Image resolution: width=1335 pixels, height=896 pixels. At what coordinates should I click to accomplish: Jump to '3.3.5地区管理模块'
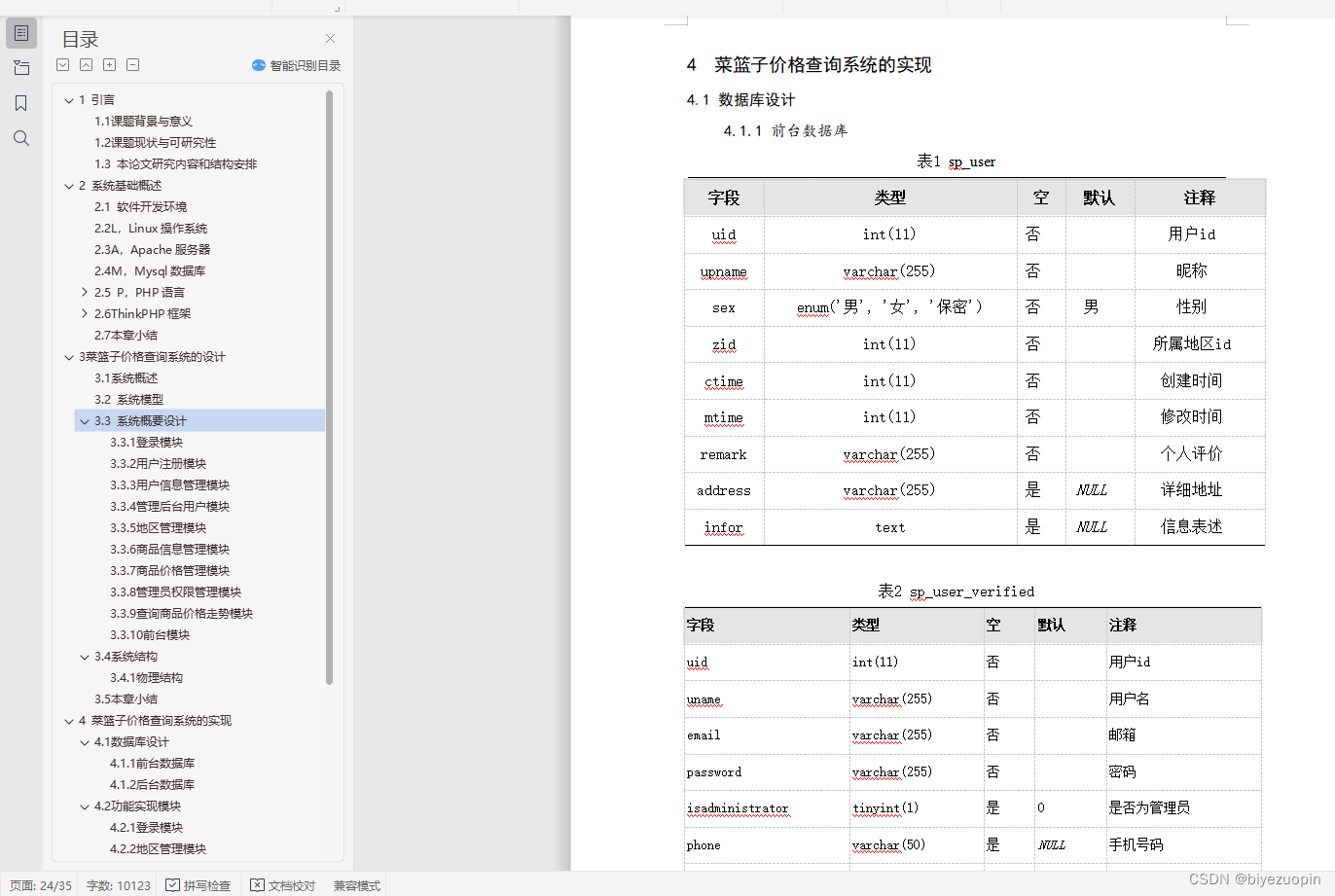(x=158, y=528)
